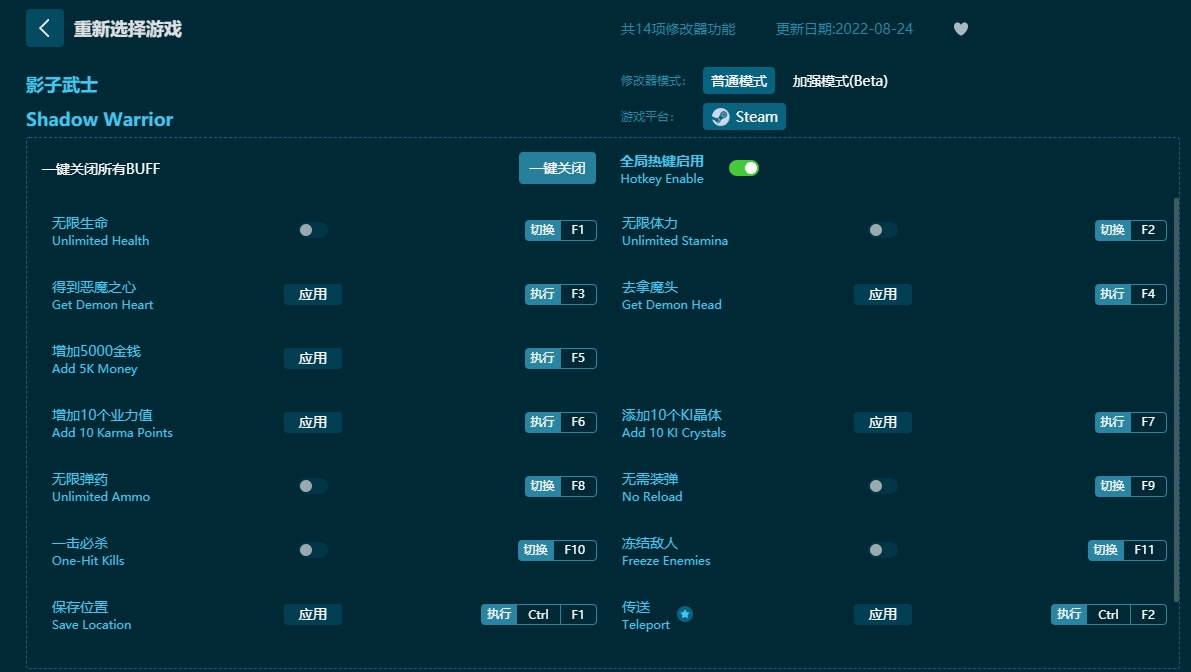Click the vertical scrollbar on right
This screenshot has width=1191, height=672.
(x=1176, y=400)
